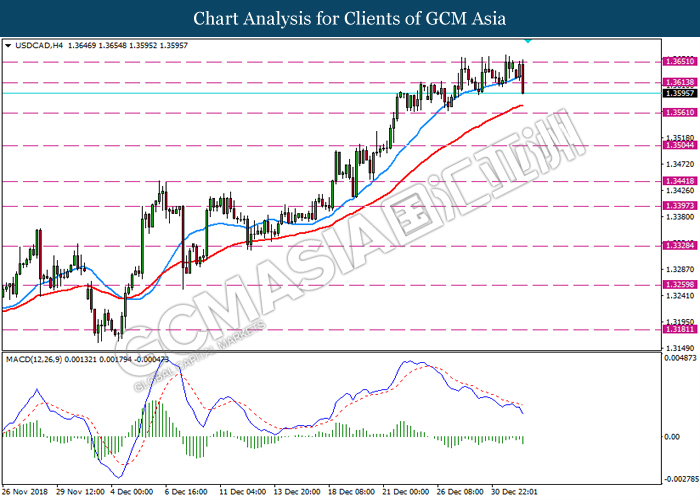Click the 13 Dec 20:00 time label
This screenshot has height=500, width=700.
297,492
